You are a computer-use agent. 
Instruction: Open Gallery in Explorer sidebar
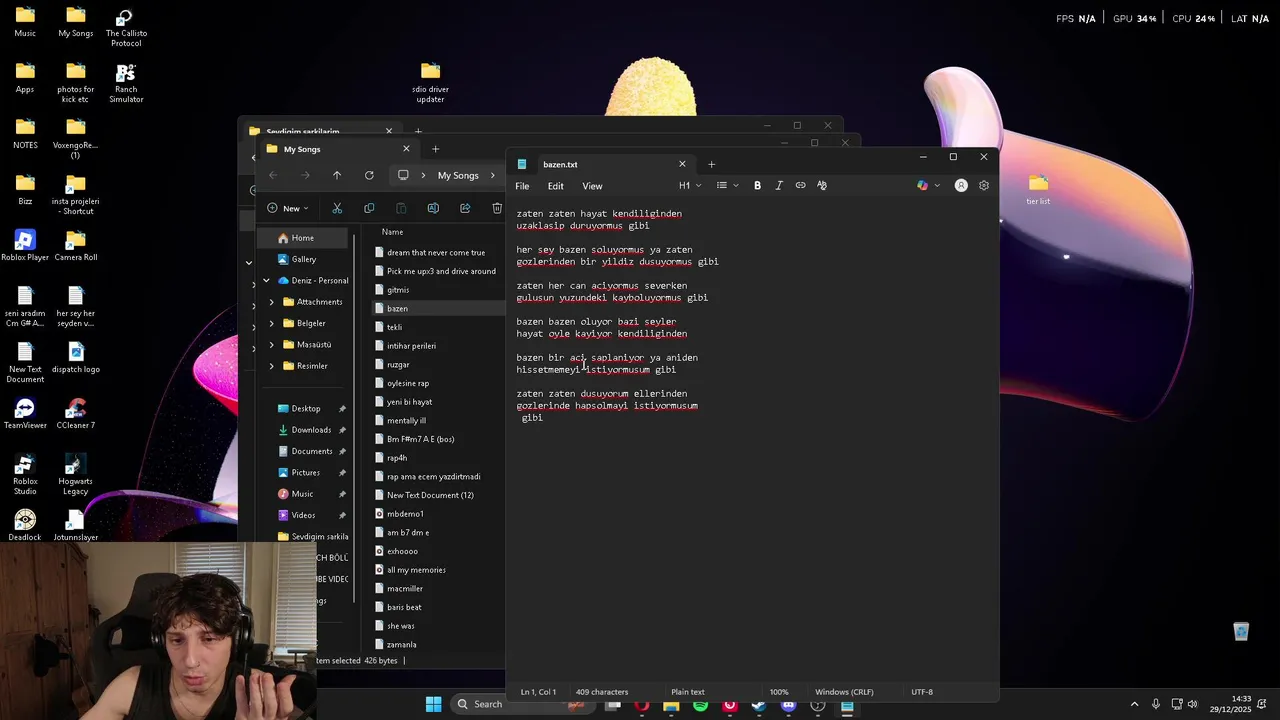point(303,259)
